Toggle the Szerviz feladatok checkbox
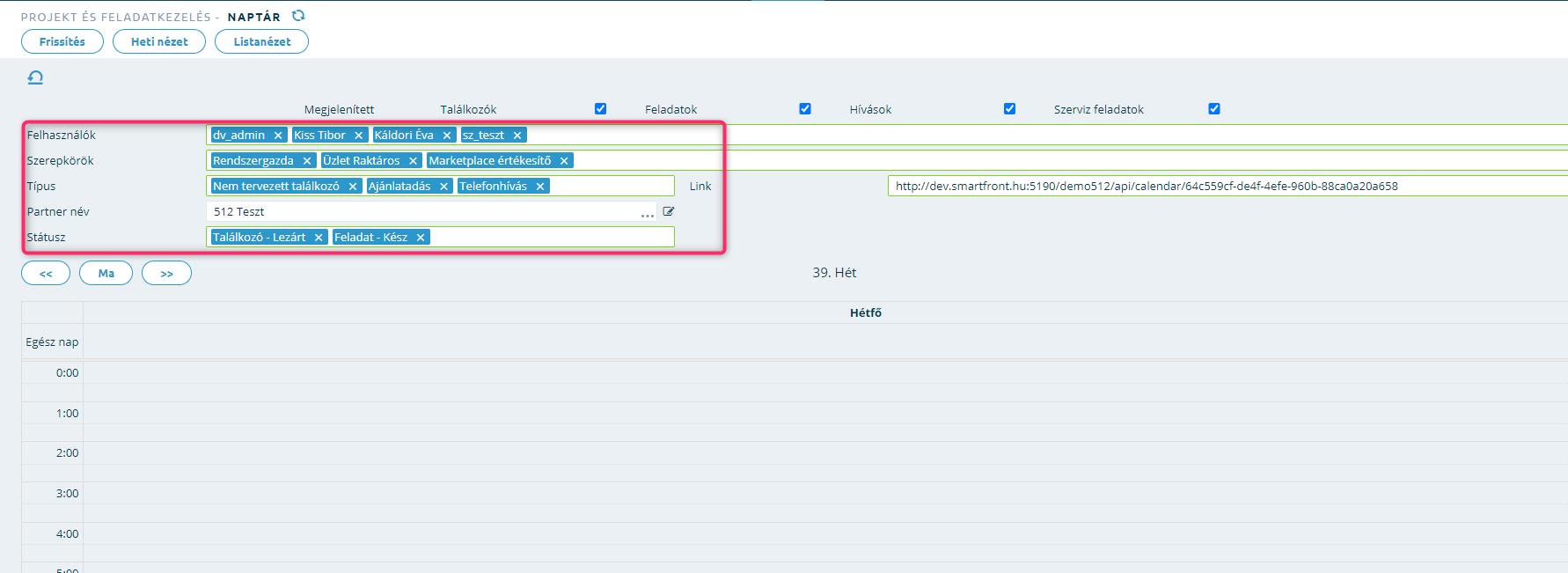The height and width of the screenshot is (573, 1568). 1214,109
